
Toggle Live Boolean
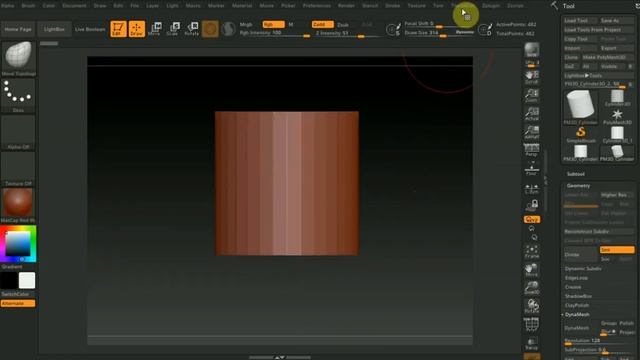(90, 29)
